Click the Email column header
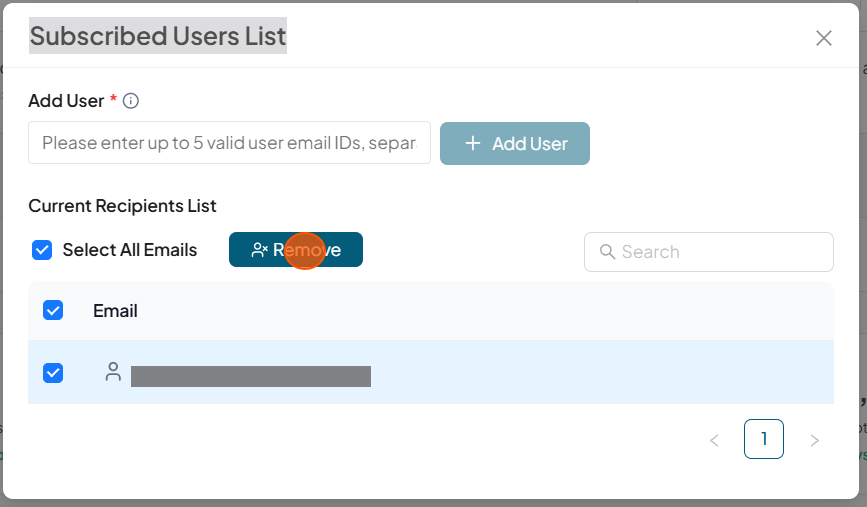Viewport: 867px width, 507px height. (x=115, y=311)
